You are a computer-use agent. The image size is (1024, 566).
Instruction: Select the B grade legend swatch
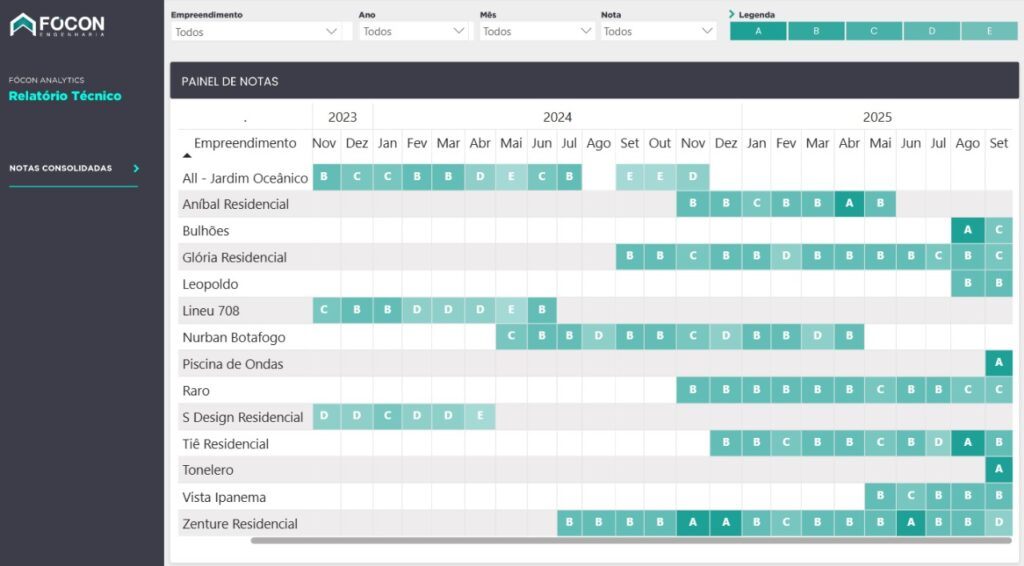[x=816, y=32]
